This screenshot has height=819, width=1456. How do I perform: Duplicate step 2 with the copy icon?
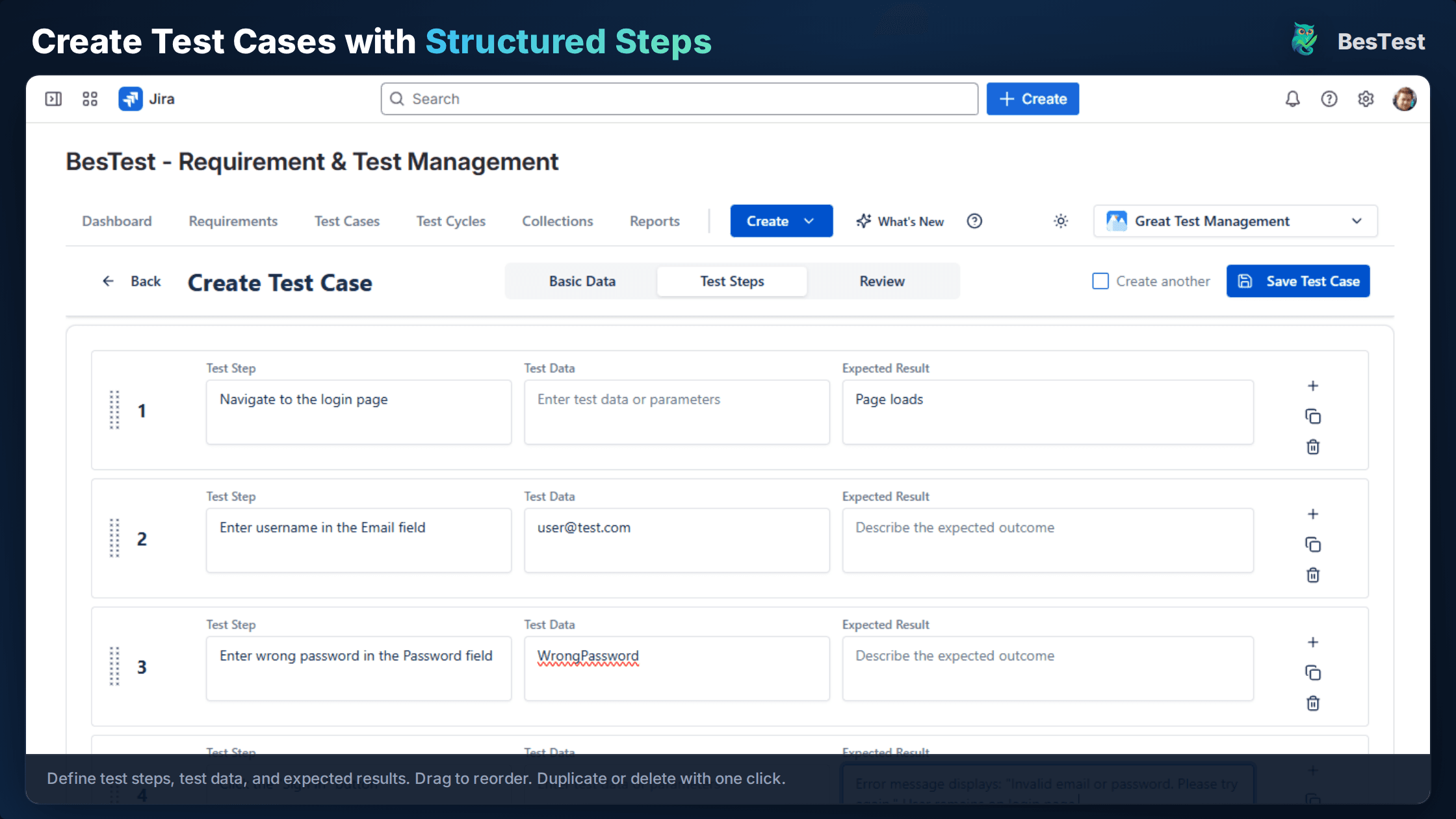point(1313,544)
